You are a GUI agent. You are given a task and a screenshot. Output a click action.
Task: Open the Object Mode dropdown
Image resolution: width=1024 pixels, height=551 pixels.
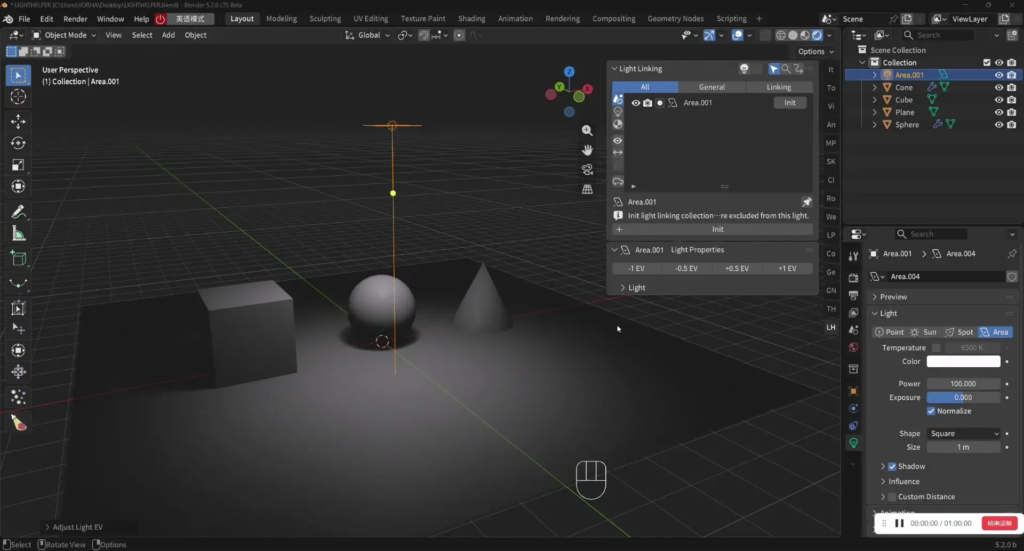(64, 35)
